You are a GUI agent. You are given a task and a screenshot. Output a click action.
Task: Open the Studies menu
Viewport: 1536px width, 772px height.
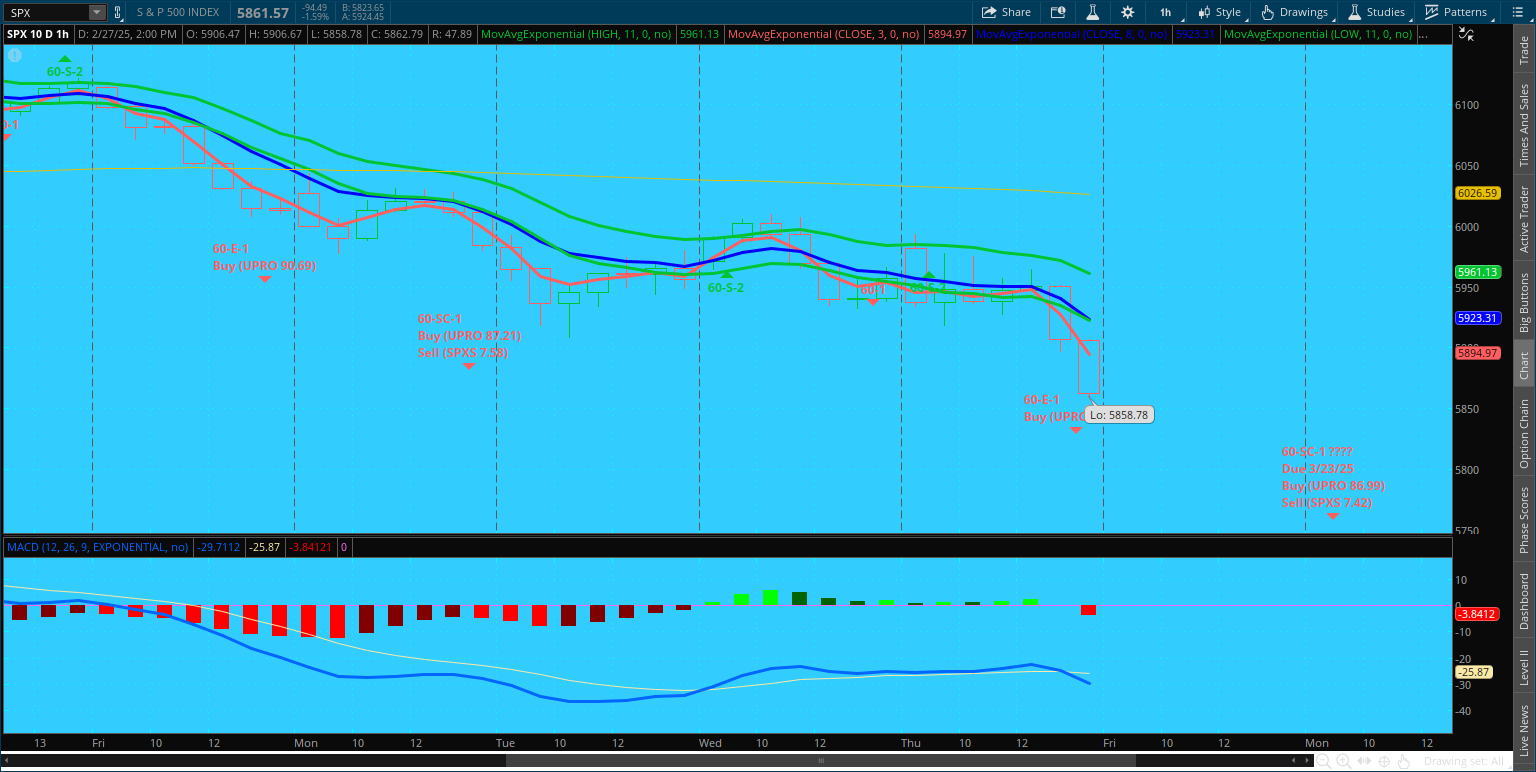[x=1376, y=12]
